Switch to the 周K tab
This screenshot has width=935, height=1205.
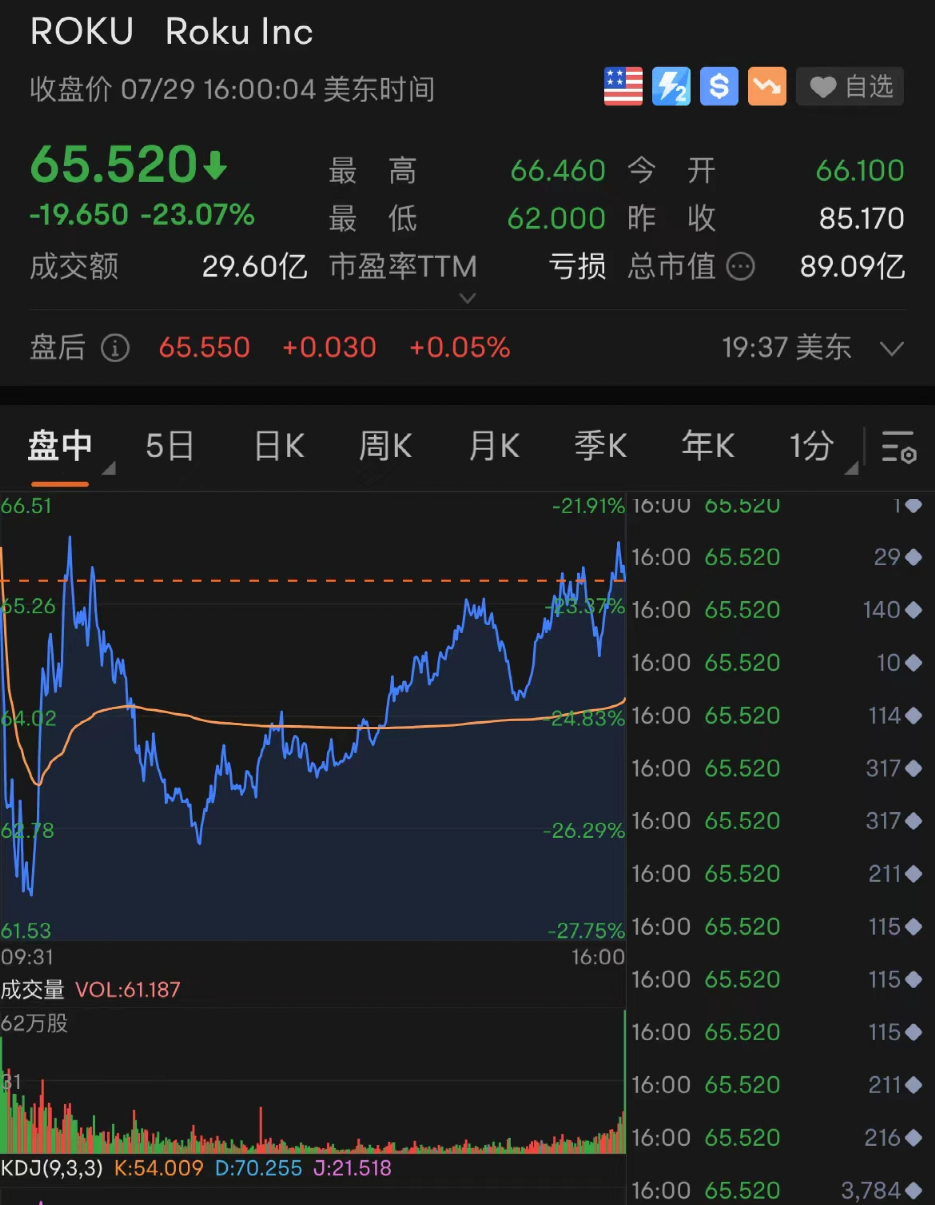click(x=385, y=447)
